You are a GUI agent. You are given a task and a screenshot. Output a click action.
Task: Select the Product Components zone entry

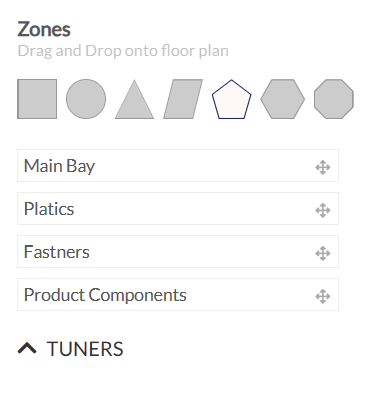click(x=178, y=295)
